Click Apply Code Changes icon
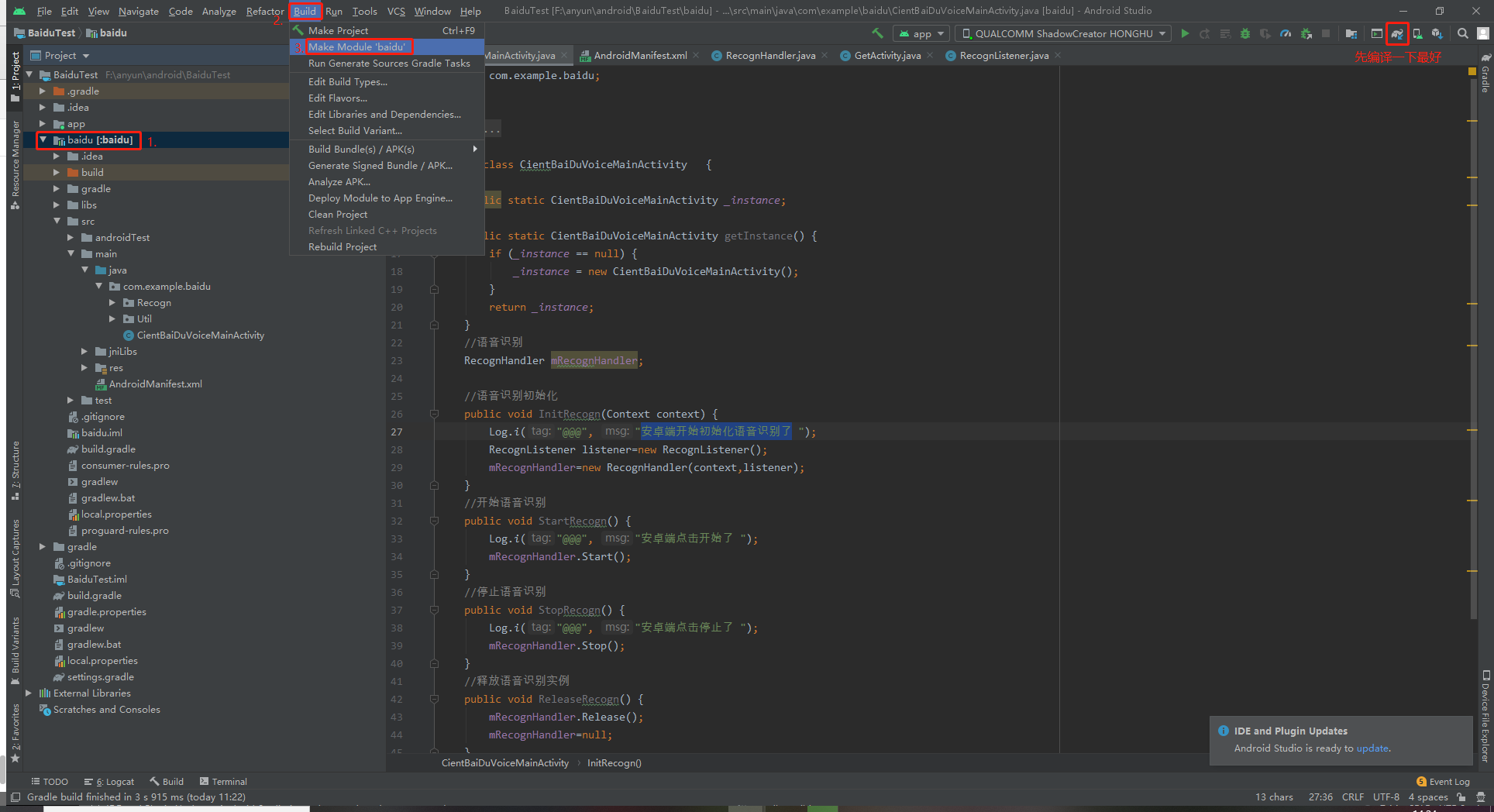This screenshot has width=1494, height=812. pos(1225,33)
